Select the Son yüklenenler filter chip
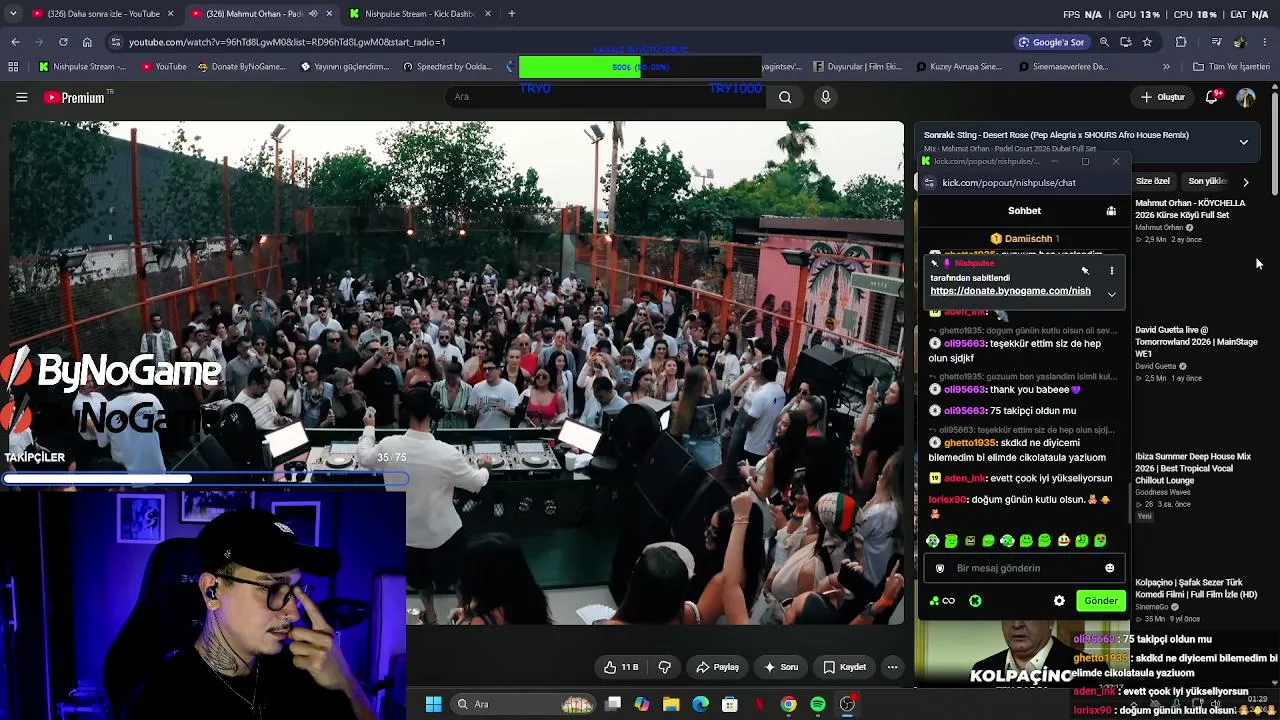1280x720 pixels. (x=1207, y=182)
